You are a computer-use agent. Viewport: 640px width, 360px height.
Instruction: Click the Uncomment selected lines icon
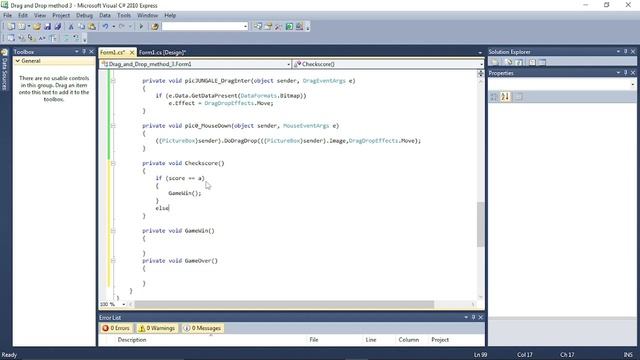click(76, 38)
